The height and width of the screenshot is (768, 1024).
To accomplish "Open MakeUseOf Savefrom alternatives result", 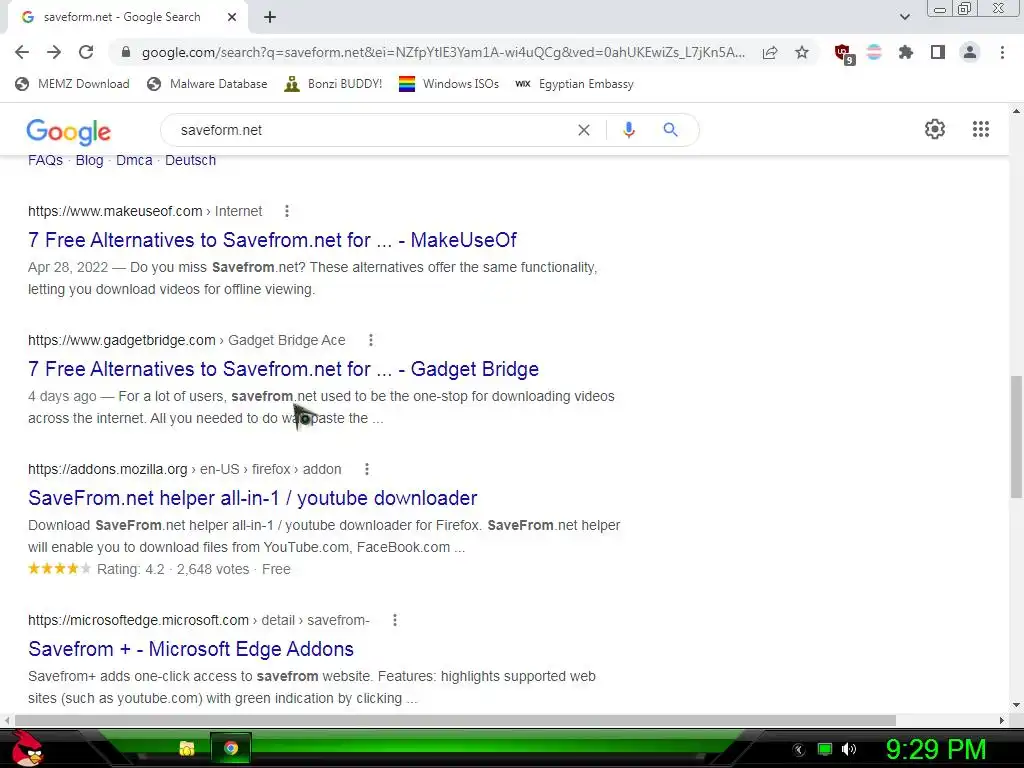I will tap(272, 240).
